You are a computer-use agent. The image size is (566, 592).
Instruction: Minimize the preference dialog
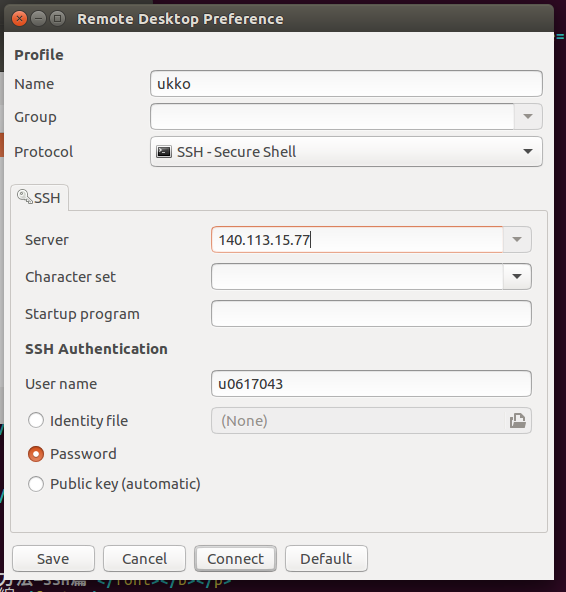tap(39, 18)
